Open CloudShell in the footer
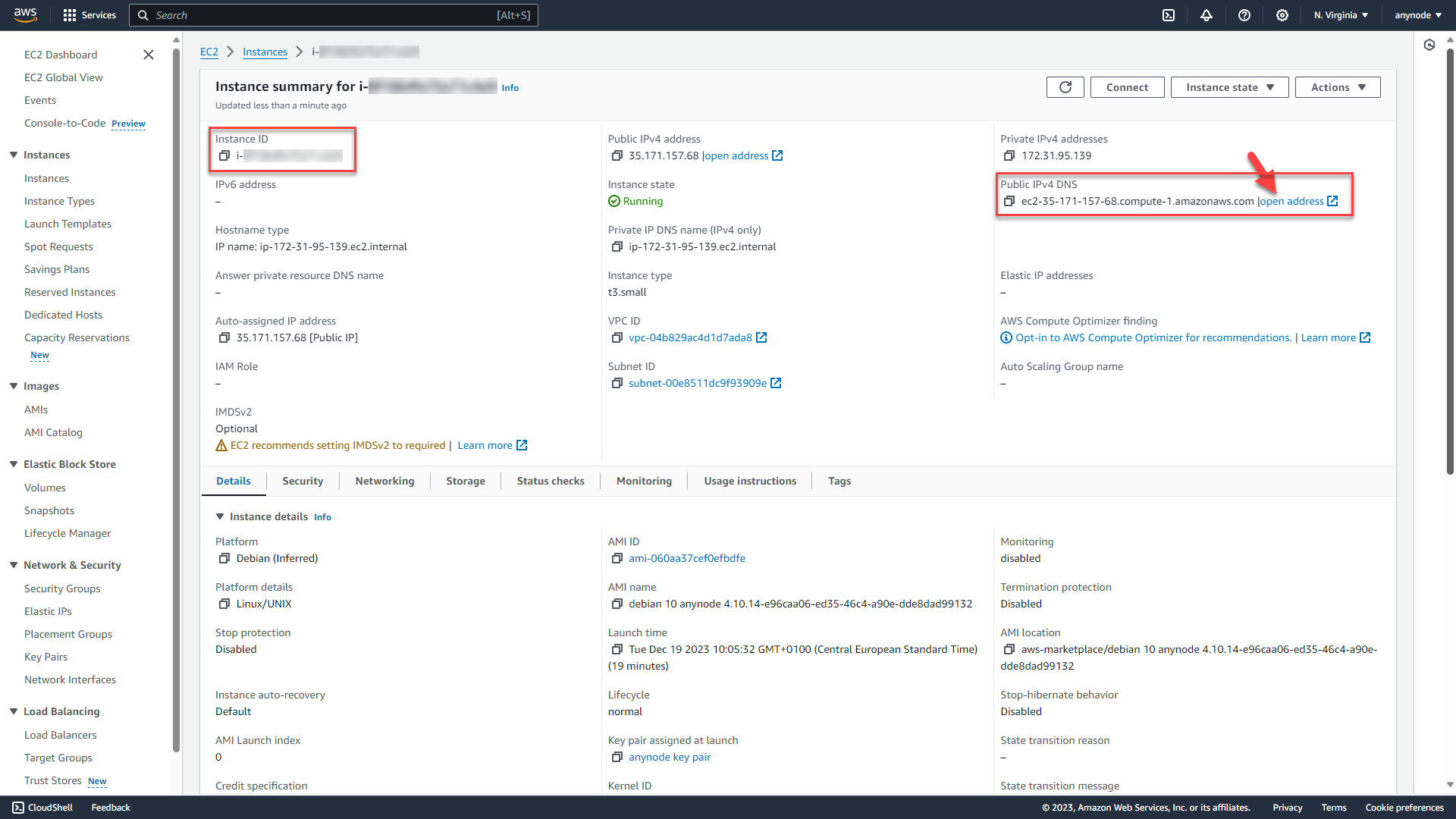1456x819 pixels. [42, 808]
